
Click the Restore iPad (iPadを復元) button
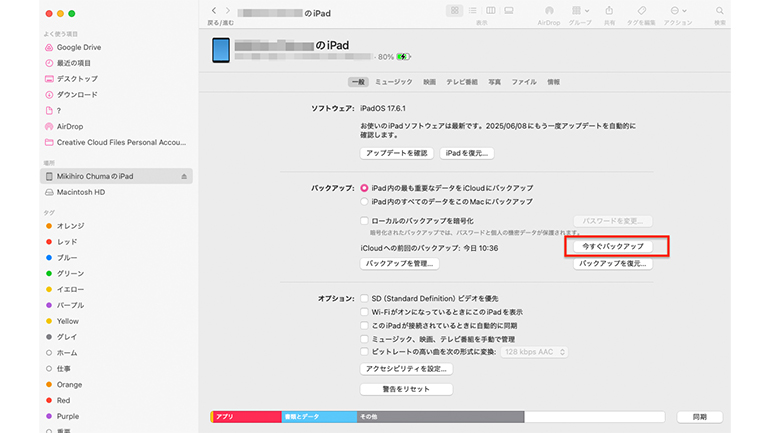467,153
